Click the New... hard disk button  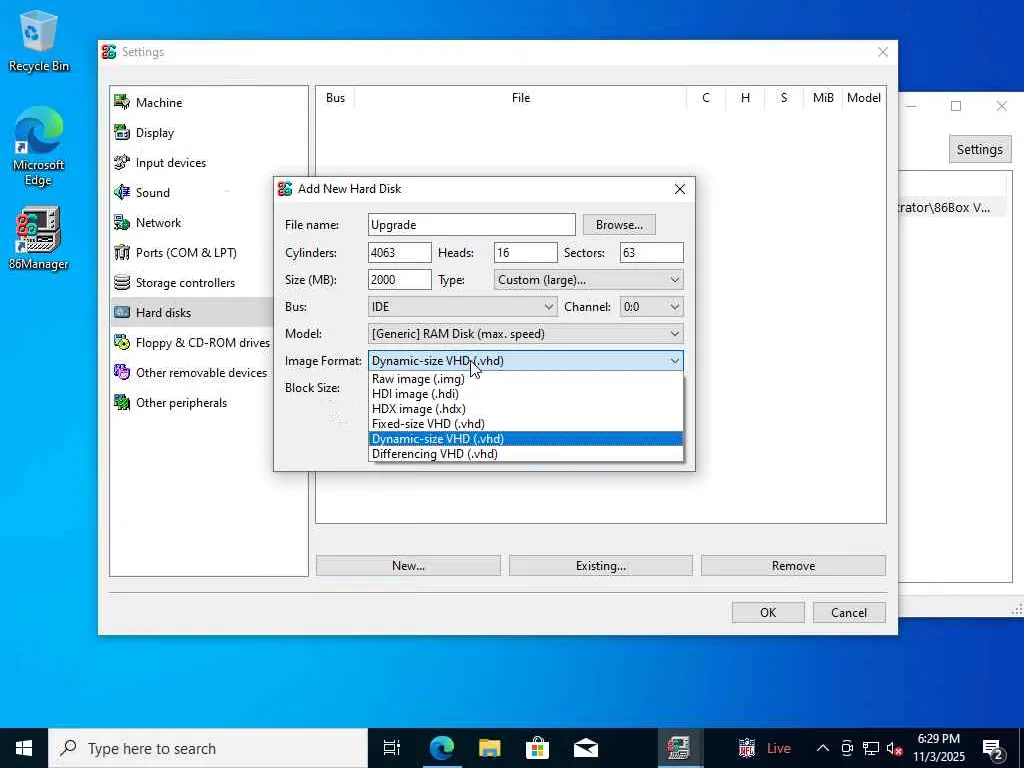coord(408,566)
